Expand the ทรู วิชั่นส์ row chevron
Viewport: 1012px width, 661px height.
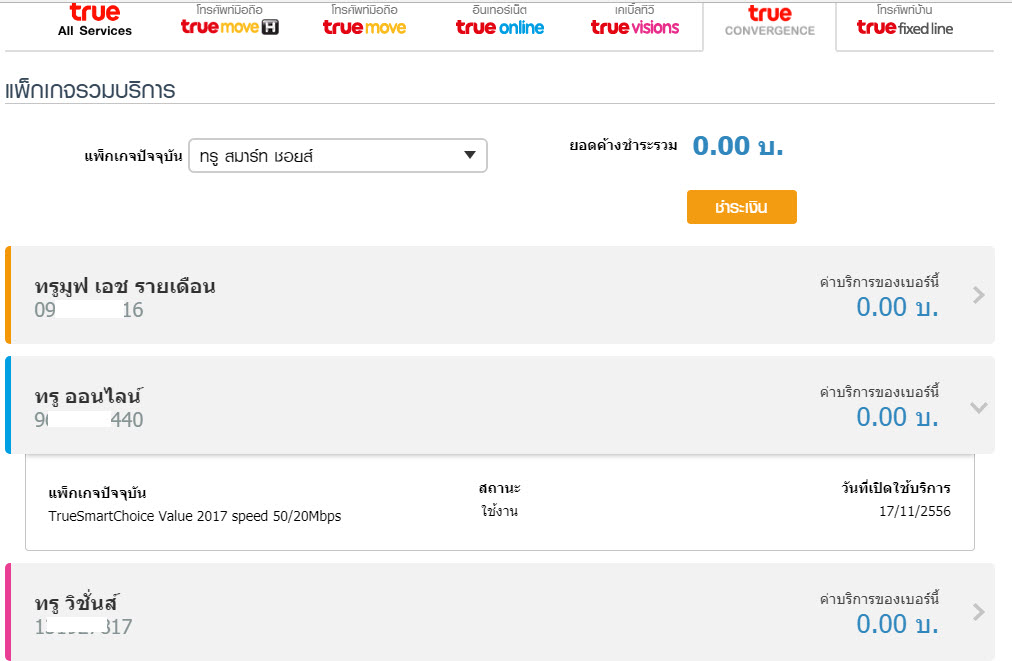coord(978,612)
